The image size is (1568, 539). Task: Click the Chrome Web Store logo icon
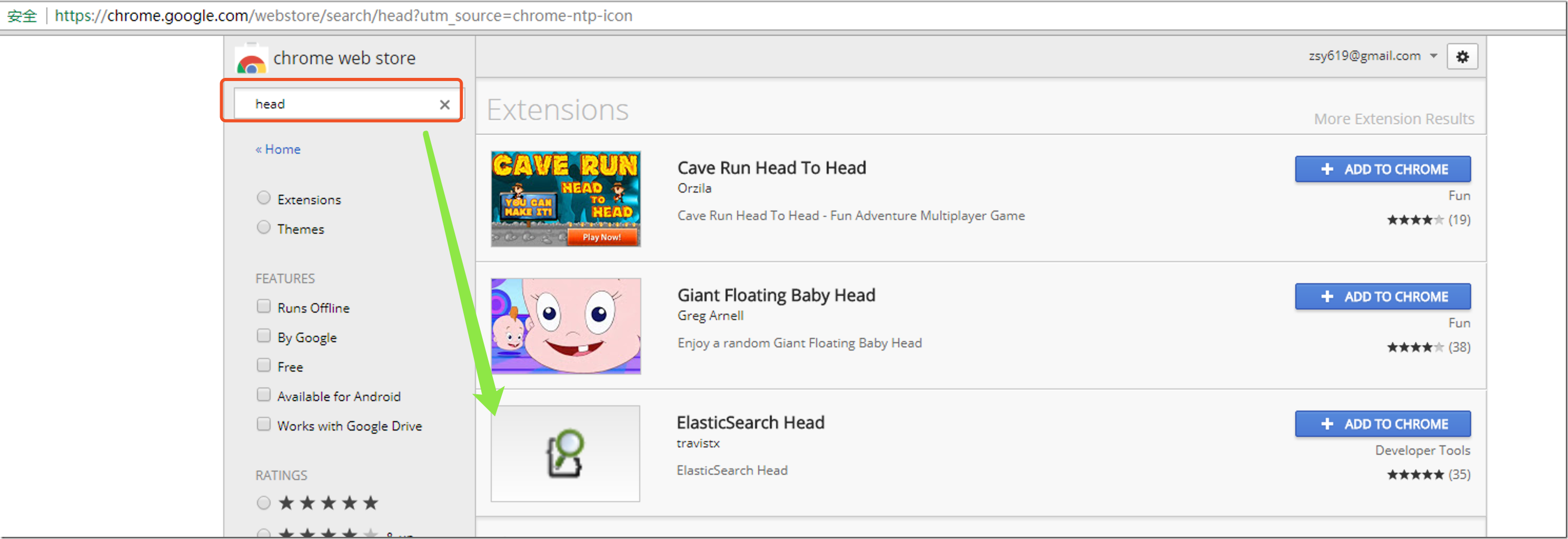251,59
